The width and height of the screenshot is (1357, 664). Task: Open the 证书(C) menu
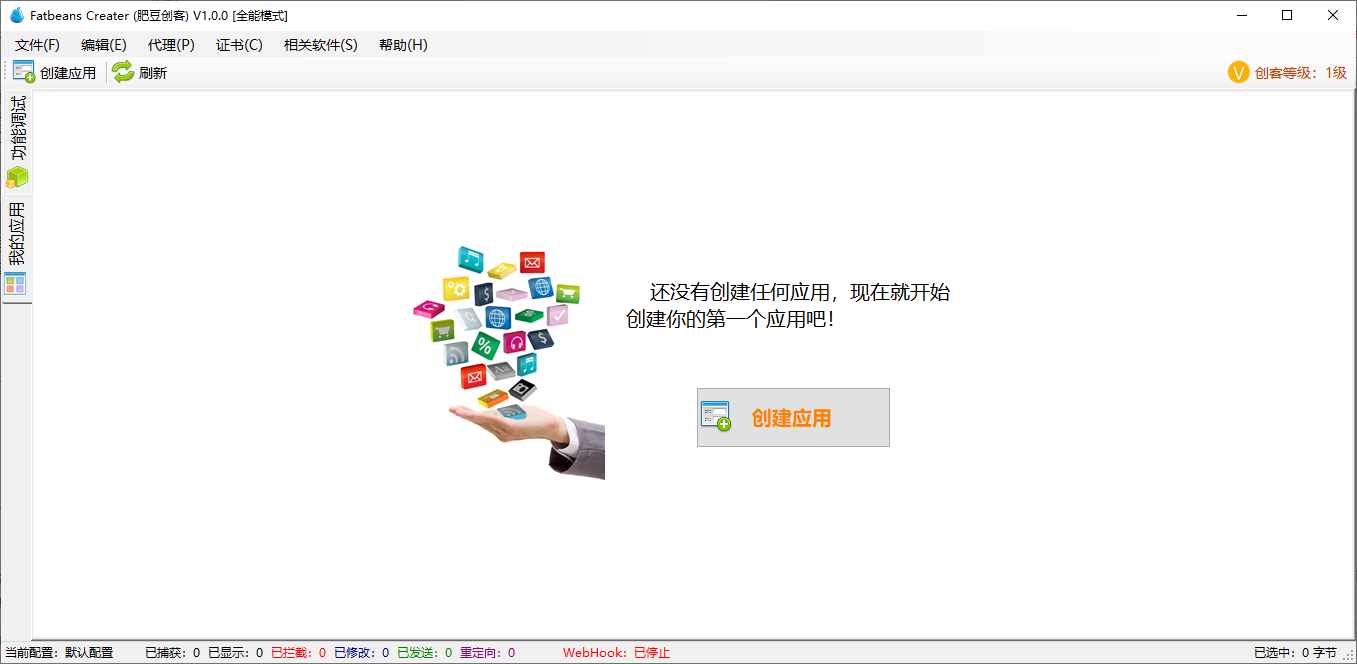pos(239,45)
